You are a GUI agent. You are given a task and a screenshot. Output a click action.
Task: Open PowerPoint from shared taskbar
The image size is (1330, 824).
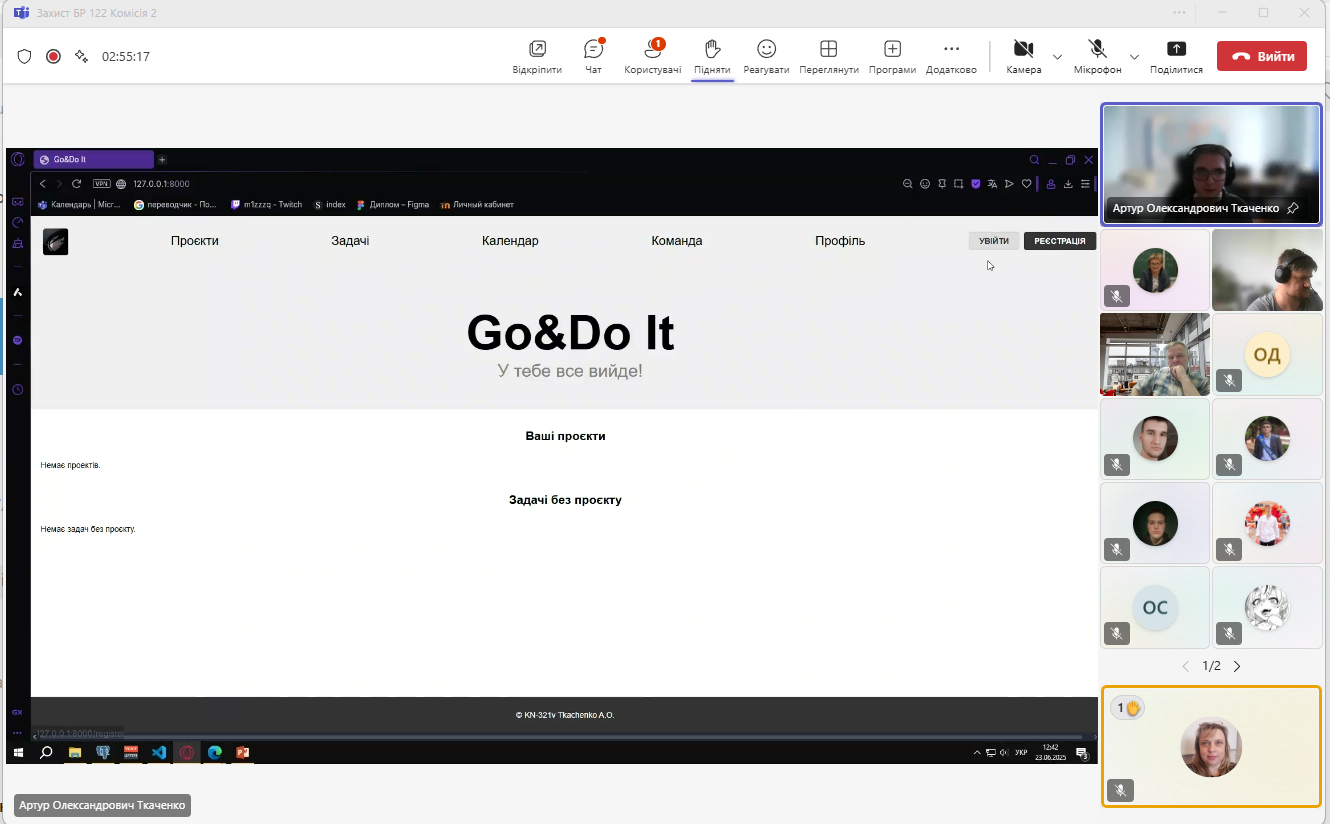[x=242, y=752]
